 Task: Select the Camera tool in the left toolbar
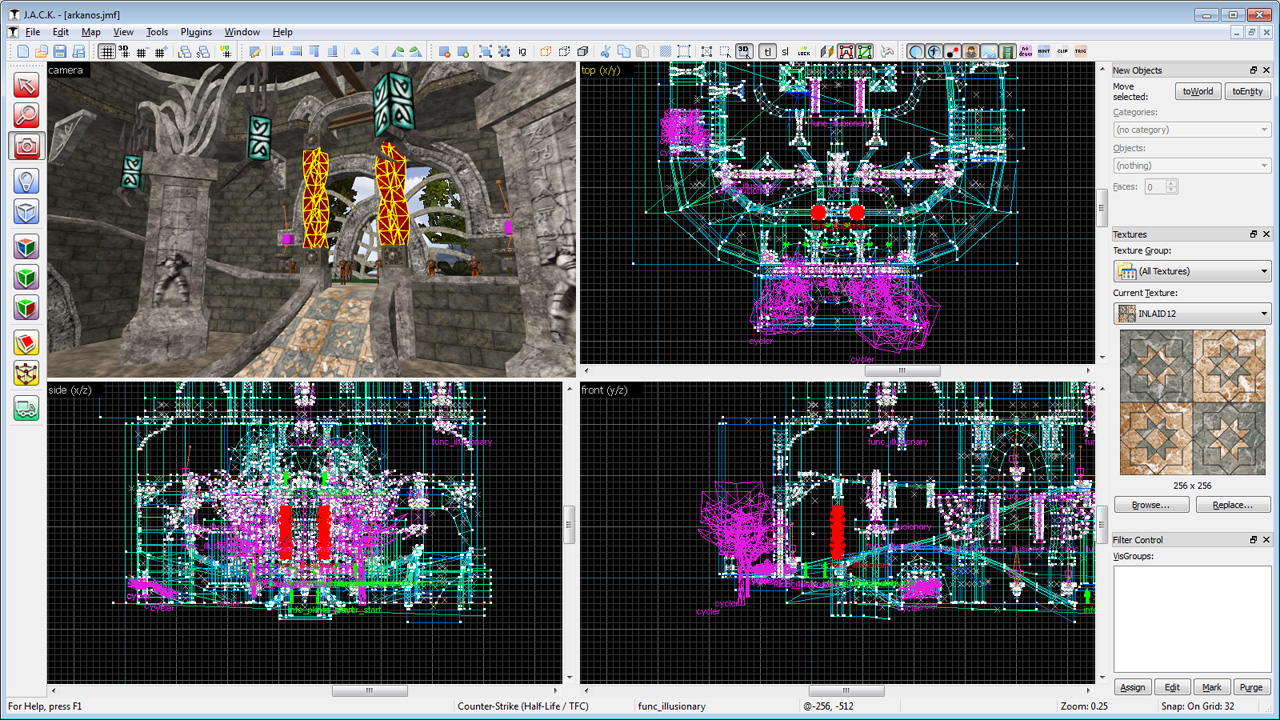pos(26,145)
